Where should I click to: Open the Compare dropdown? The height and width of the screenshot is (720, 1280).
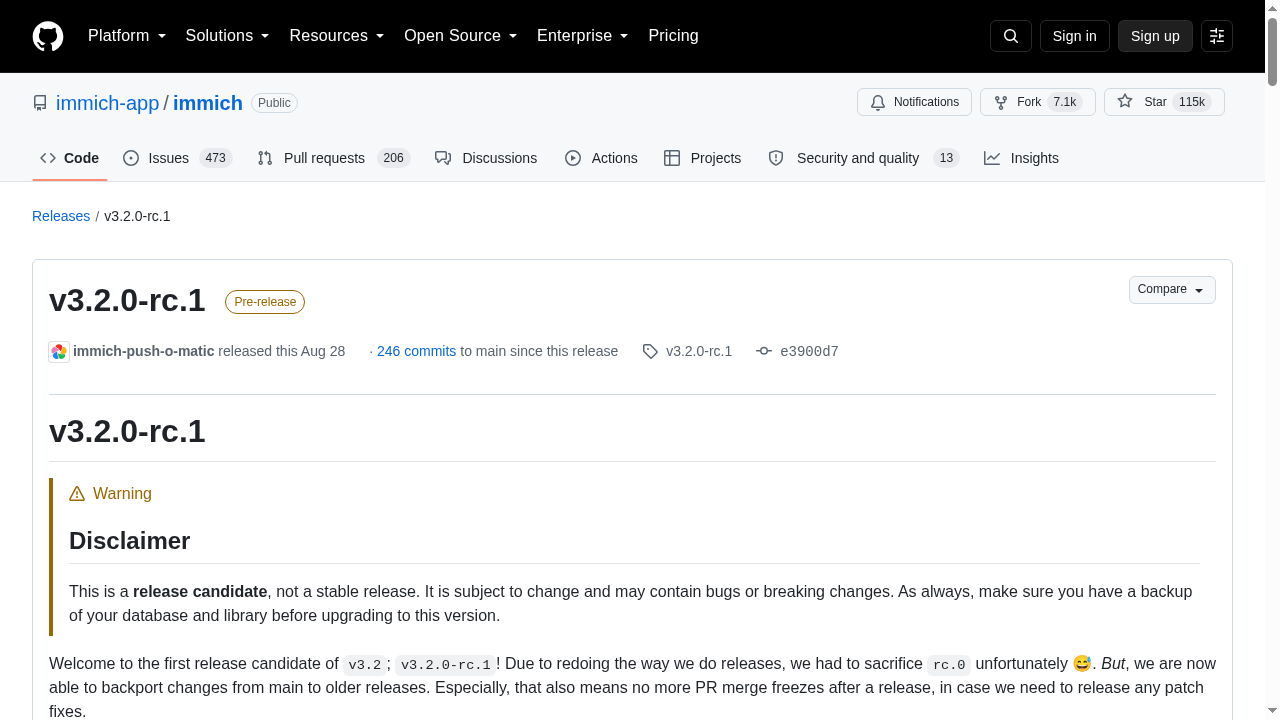click(x=1172, y=290)
